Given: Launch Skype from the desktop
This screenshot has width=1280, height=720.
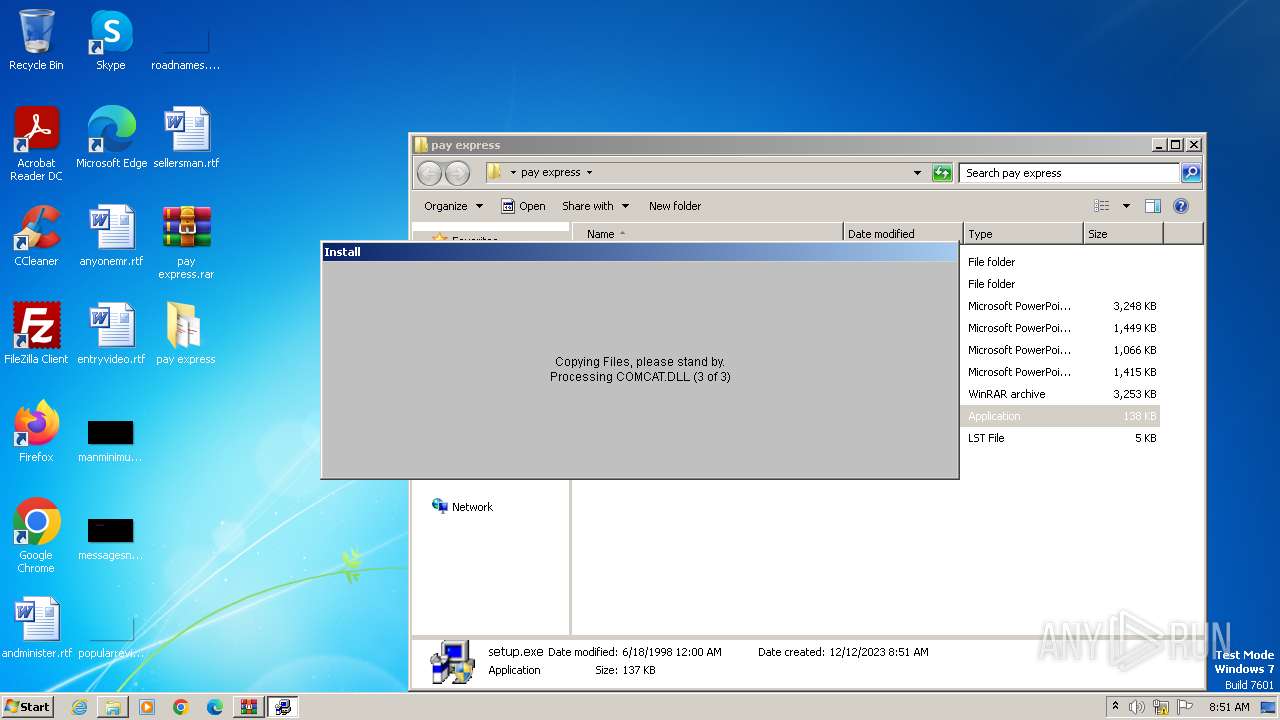Looking at the screenshot, I should tap(110, 40).
